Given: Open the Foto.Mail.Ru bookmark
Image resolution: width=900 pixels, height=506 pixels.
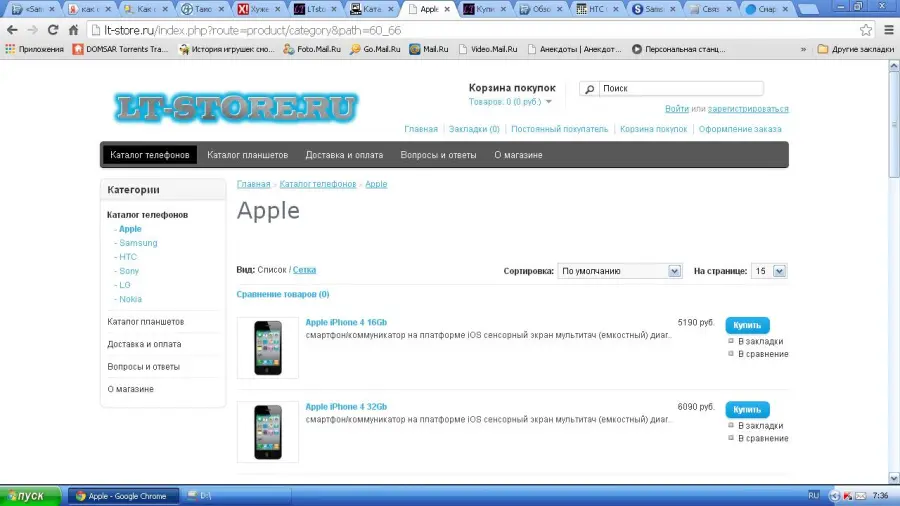Looking at the screenshot, I should click(312, 49).
